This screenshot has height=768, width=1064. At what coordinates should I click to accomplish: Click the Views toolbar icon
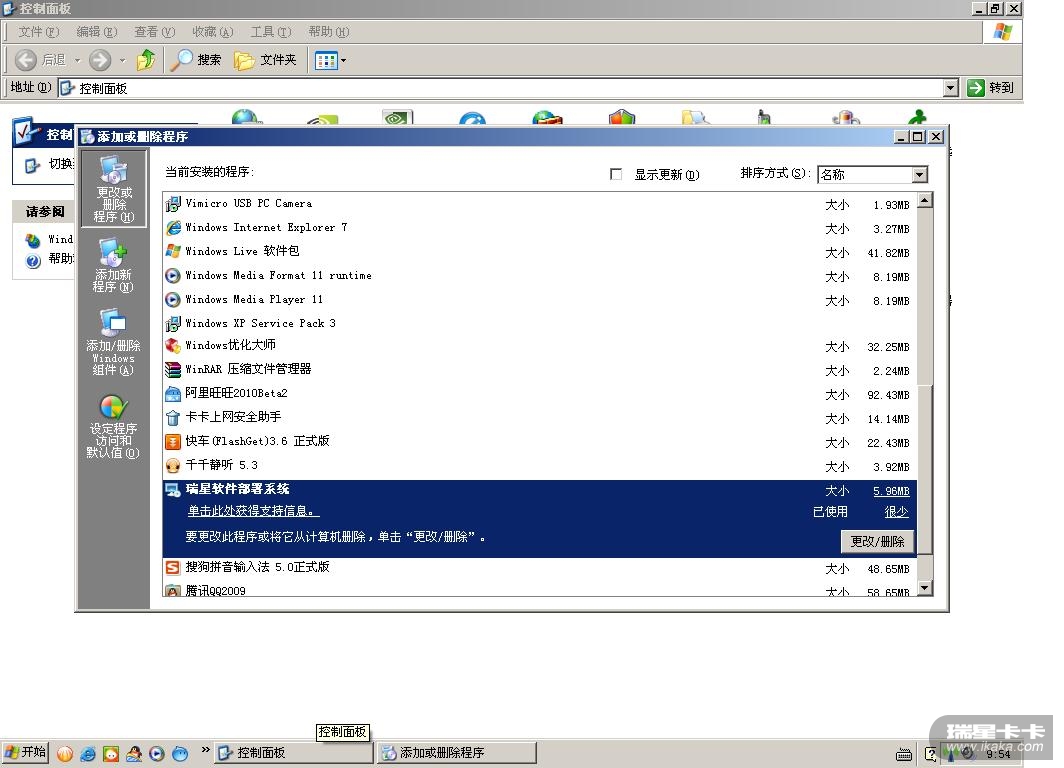(x=326, y=60)
